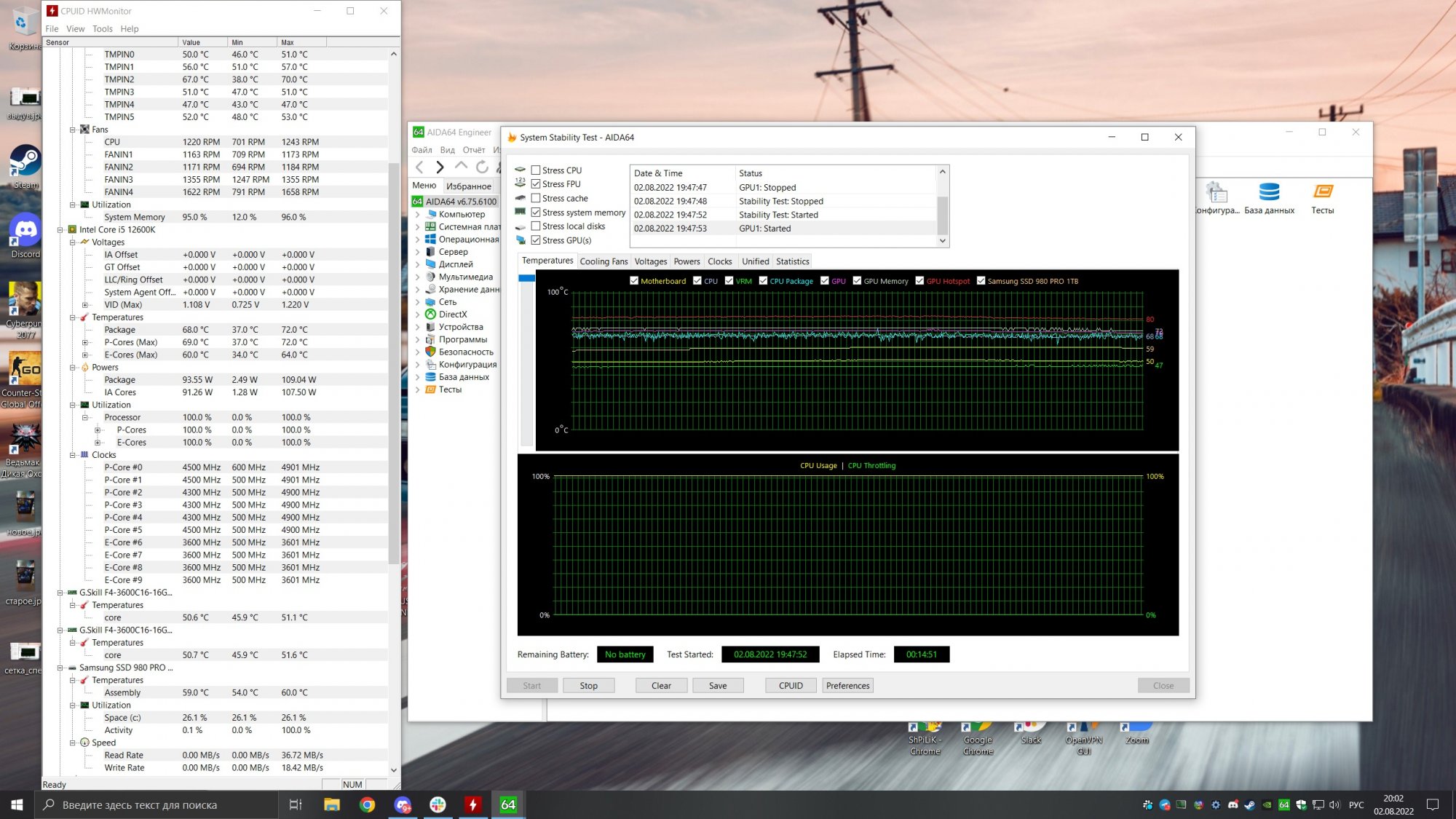Expand the P-Cores utilization entry
Image resolution: width=1456 pixels, height=819 pixels.
[x=98, y=430]
